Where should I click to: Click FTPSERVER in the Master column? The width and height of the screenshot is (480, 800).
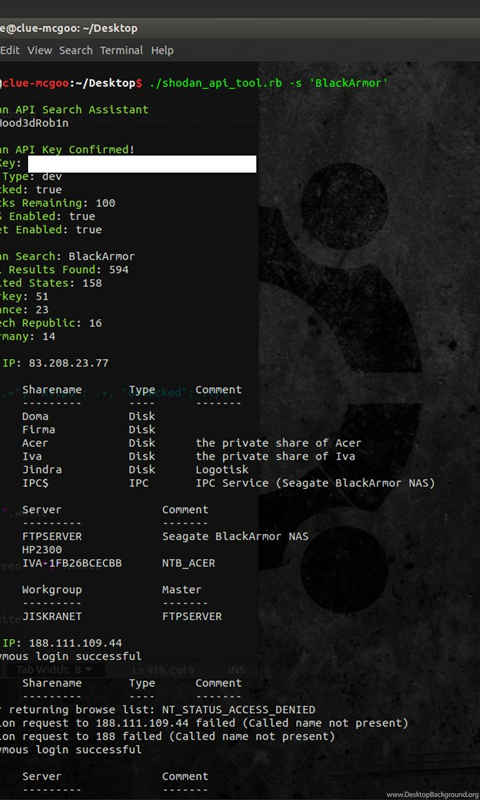pyautogui.click(x=192, y=616)
